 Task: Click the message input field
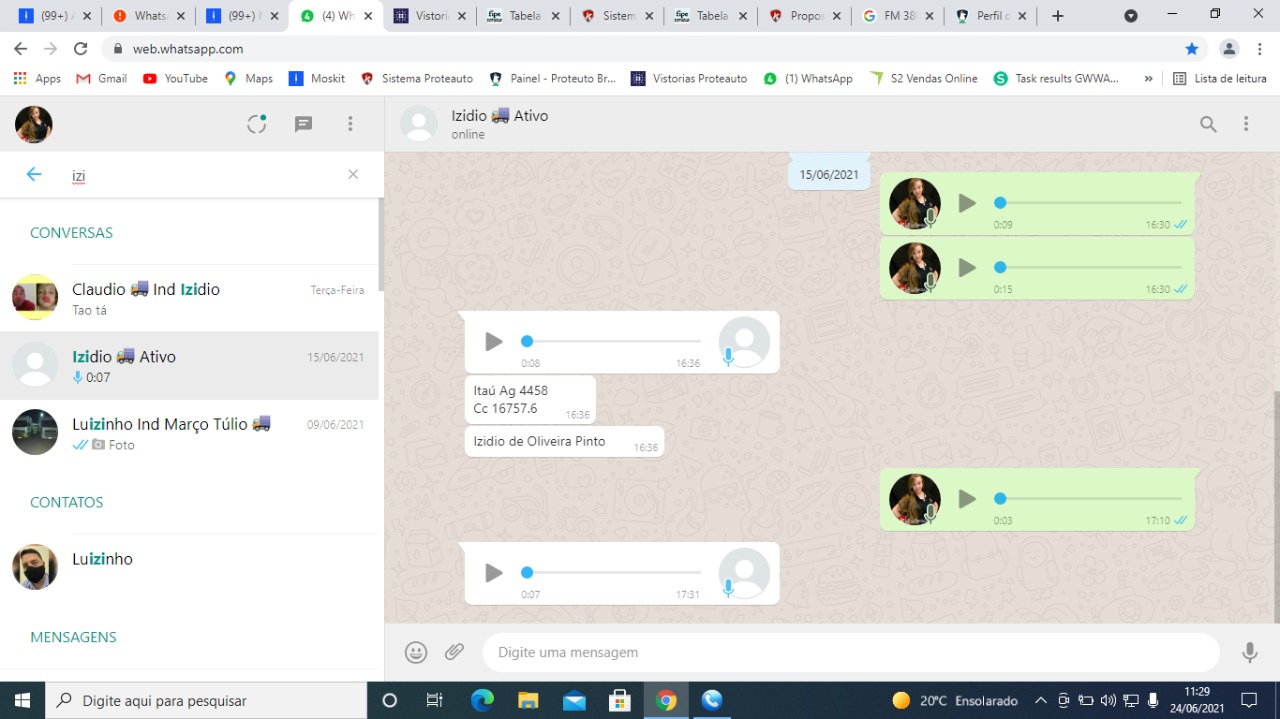click(850, 652)
